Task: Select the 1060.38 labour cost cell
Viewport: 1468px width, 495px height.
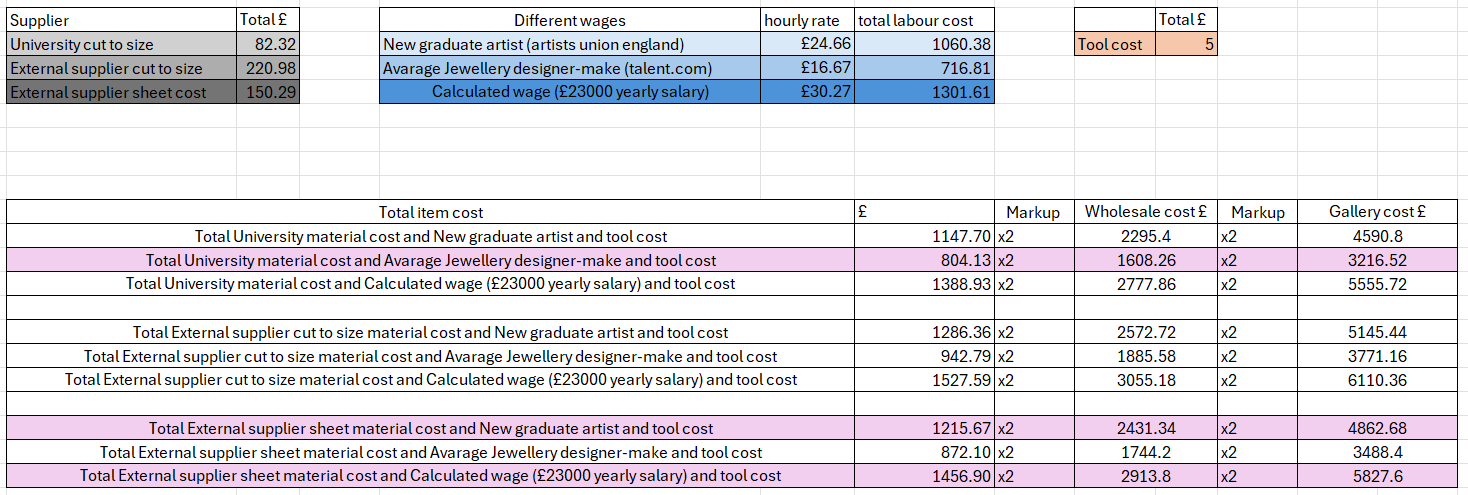Action: point(925,44)
